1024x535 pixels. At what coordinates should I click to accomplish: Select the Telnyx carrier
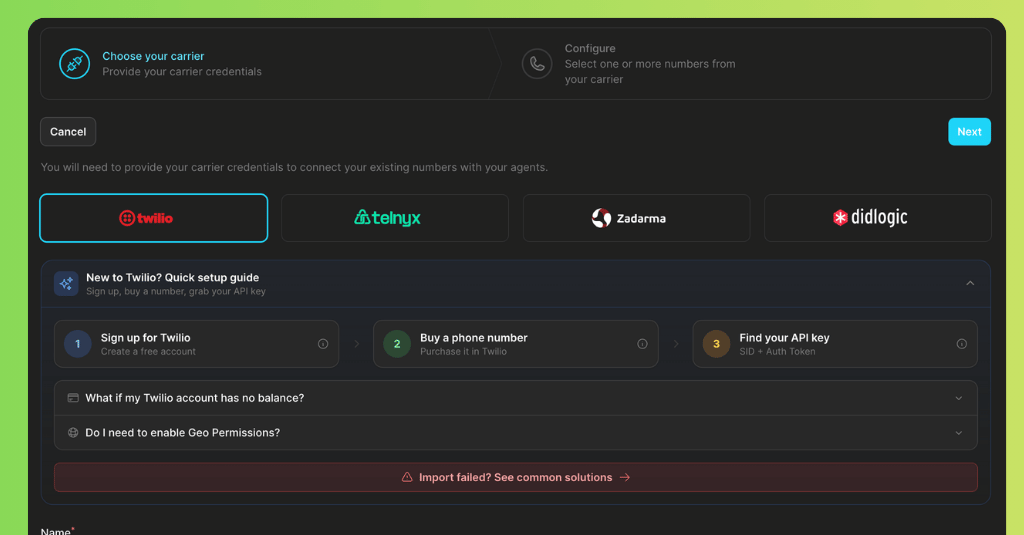coord(395,218)
